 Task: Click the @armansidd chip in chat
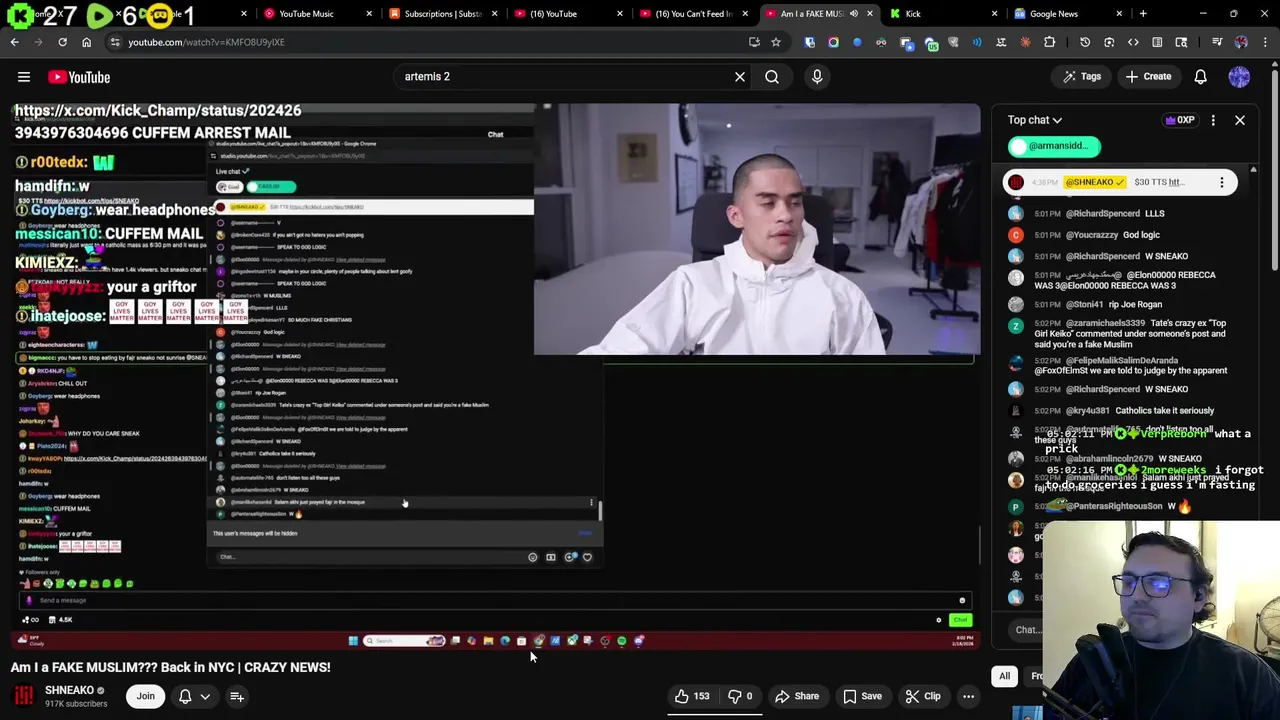point(1054,146)
